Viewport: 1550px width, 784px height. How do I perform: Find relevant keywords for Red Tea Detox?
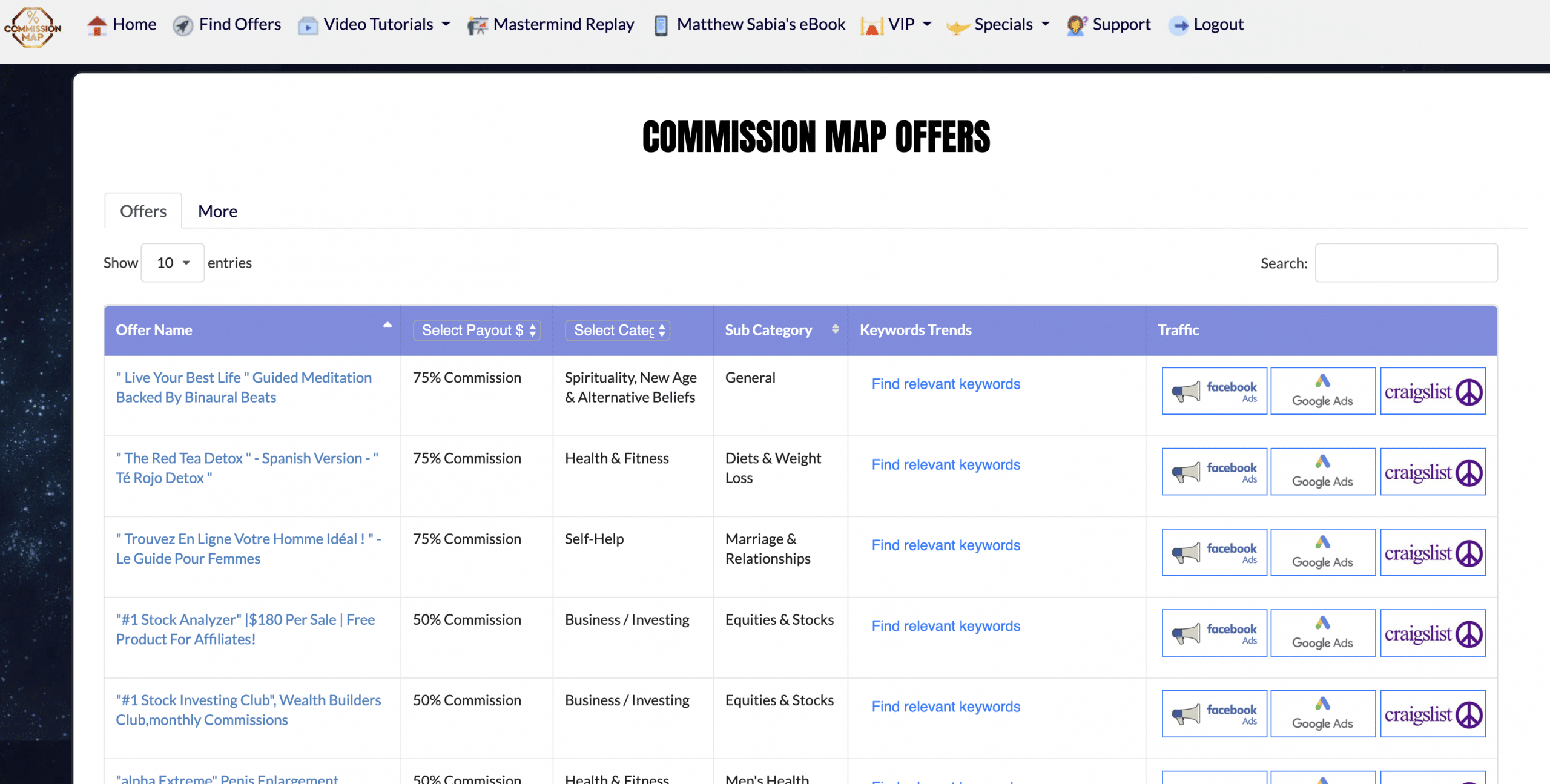(946, 464)
